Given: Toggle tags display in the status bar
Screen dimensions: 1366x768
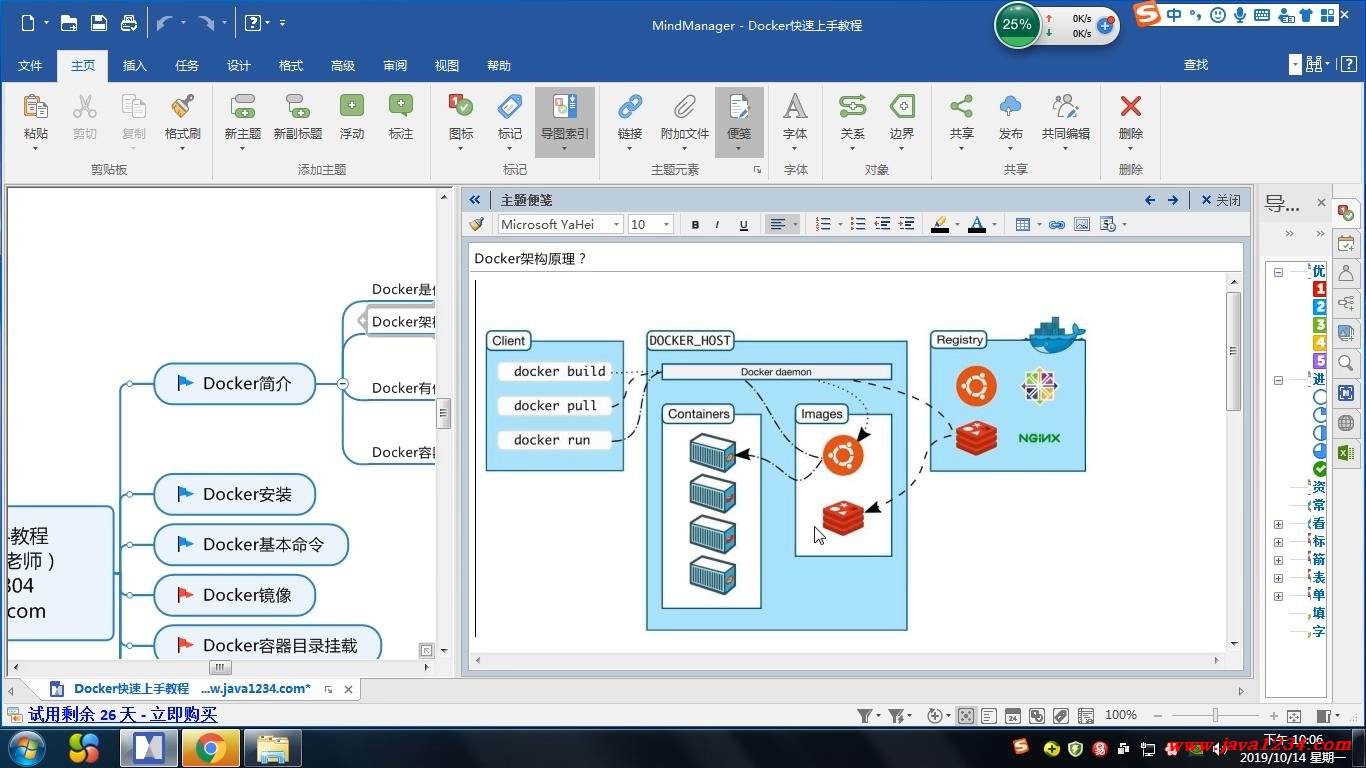Looking at the screenshot, I should pyautogui.click(x=1061, y=716).
